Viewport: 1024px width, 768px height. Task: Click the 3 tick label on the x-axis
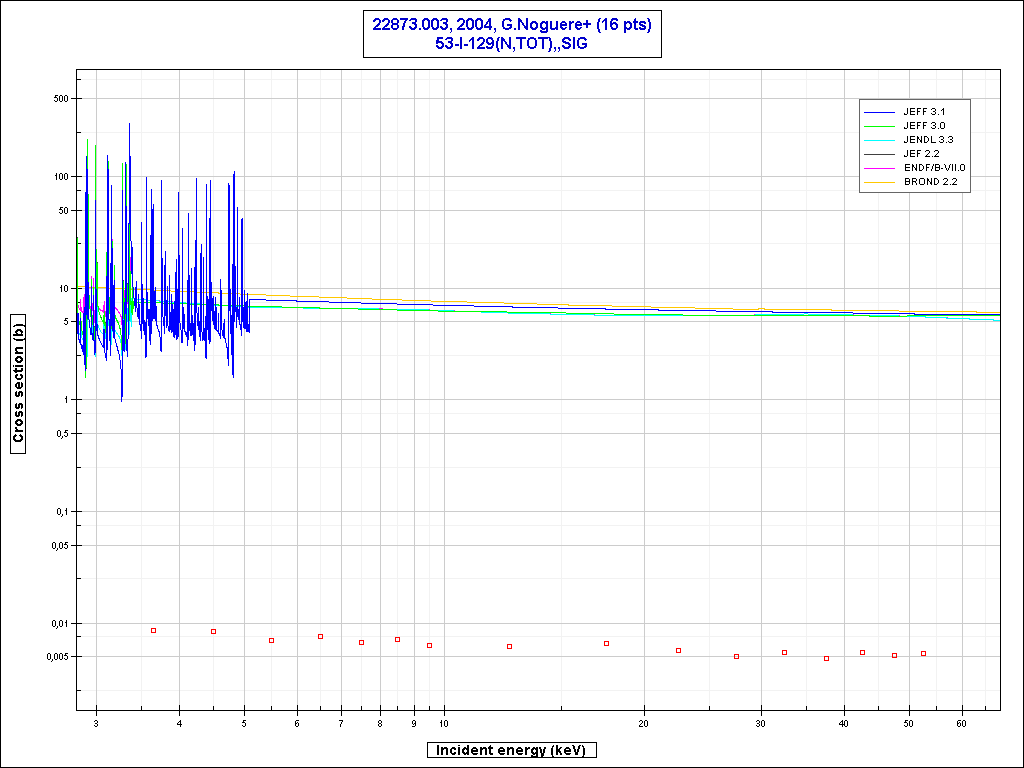click(96, 723)
